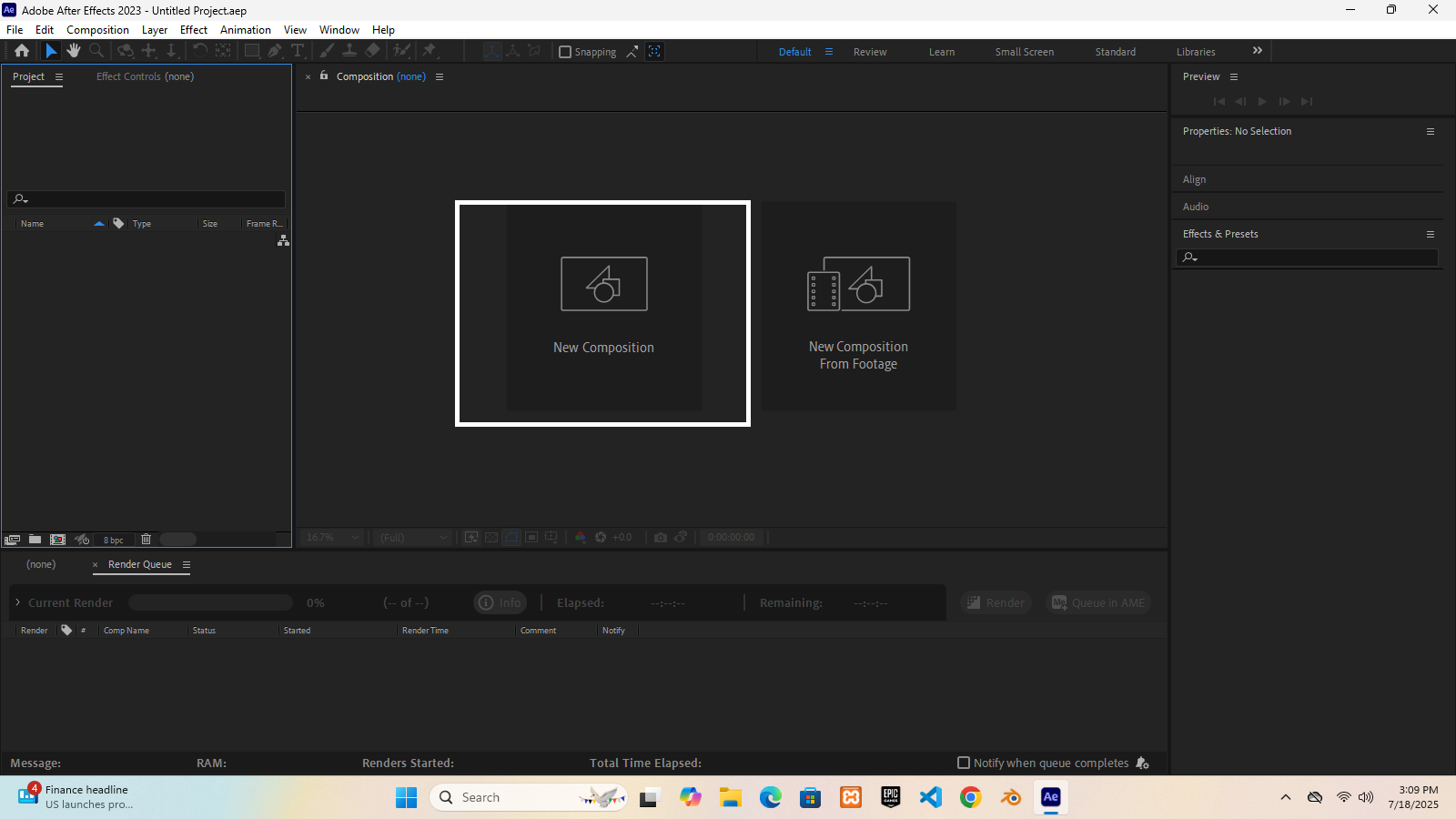Click the current render progress bar
The image size is (1456, 819).
[210, 602]
